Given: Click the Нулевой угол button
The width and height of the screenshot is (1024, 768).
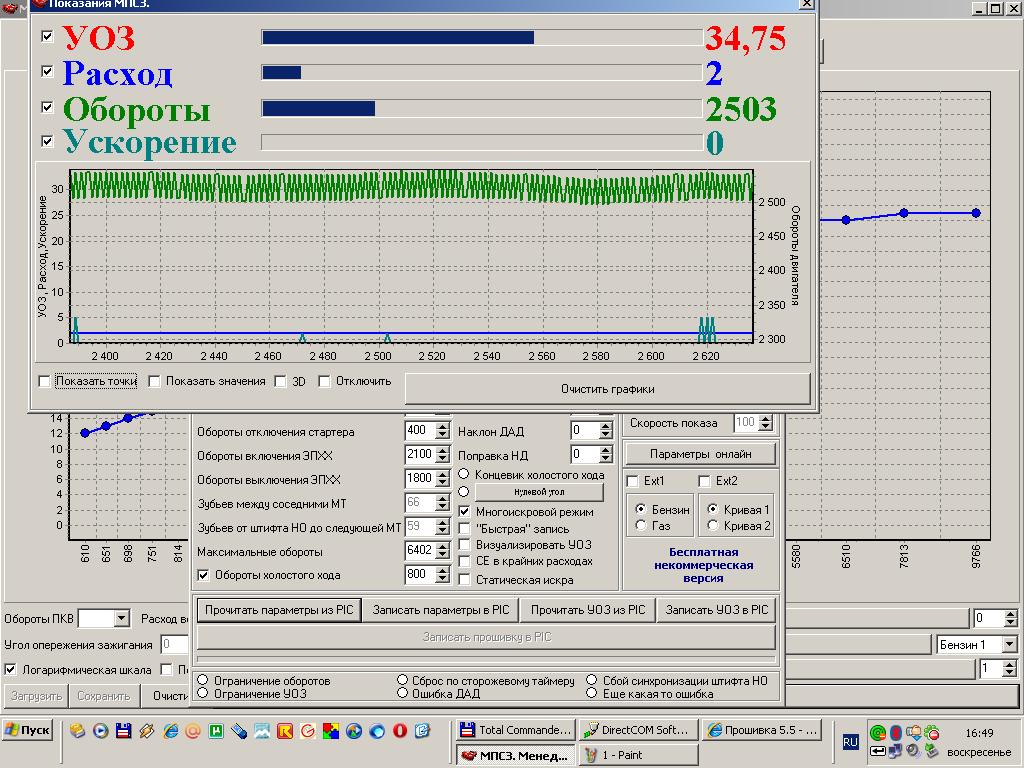Looking at the screenshot, I should tap(539, 492).
